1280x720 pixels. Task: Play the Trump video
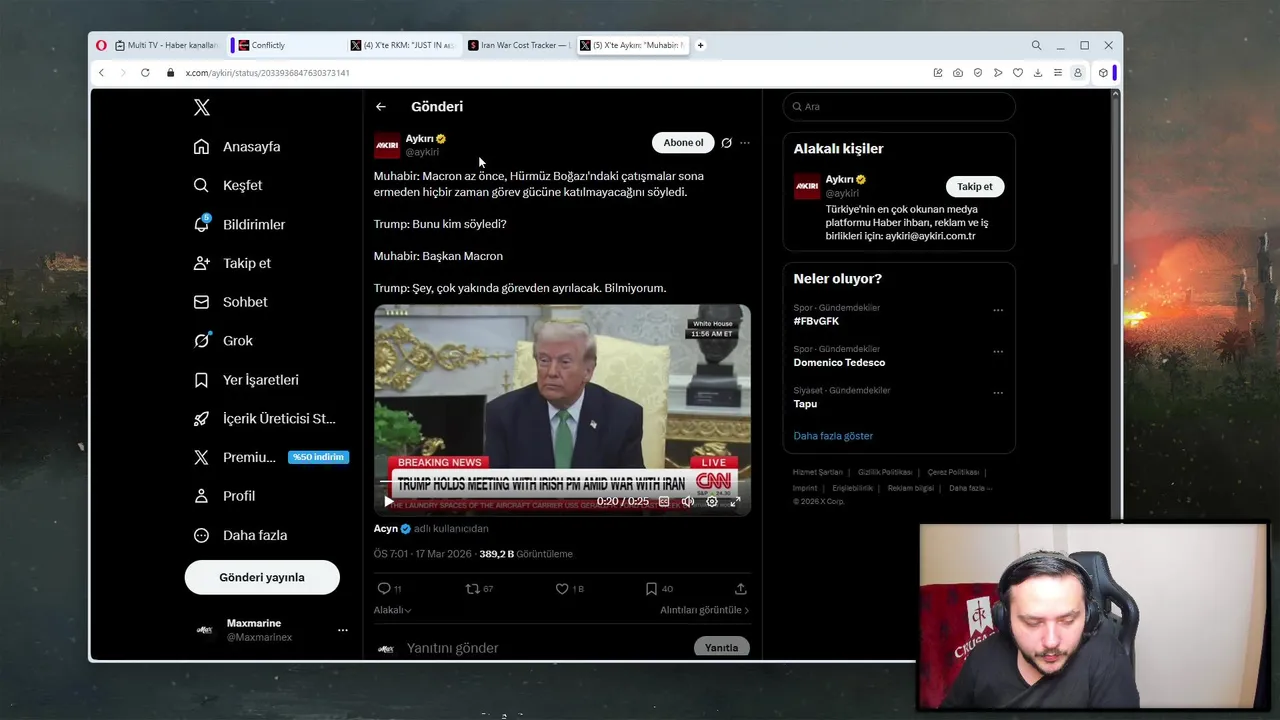point(389,502)
